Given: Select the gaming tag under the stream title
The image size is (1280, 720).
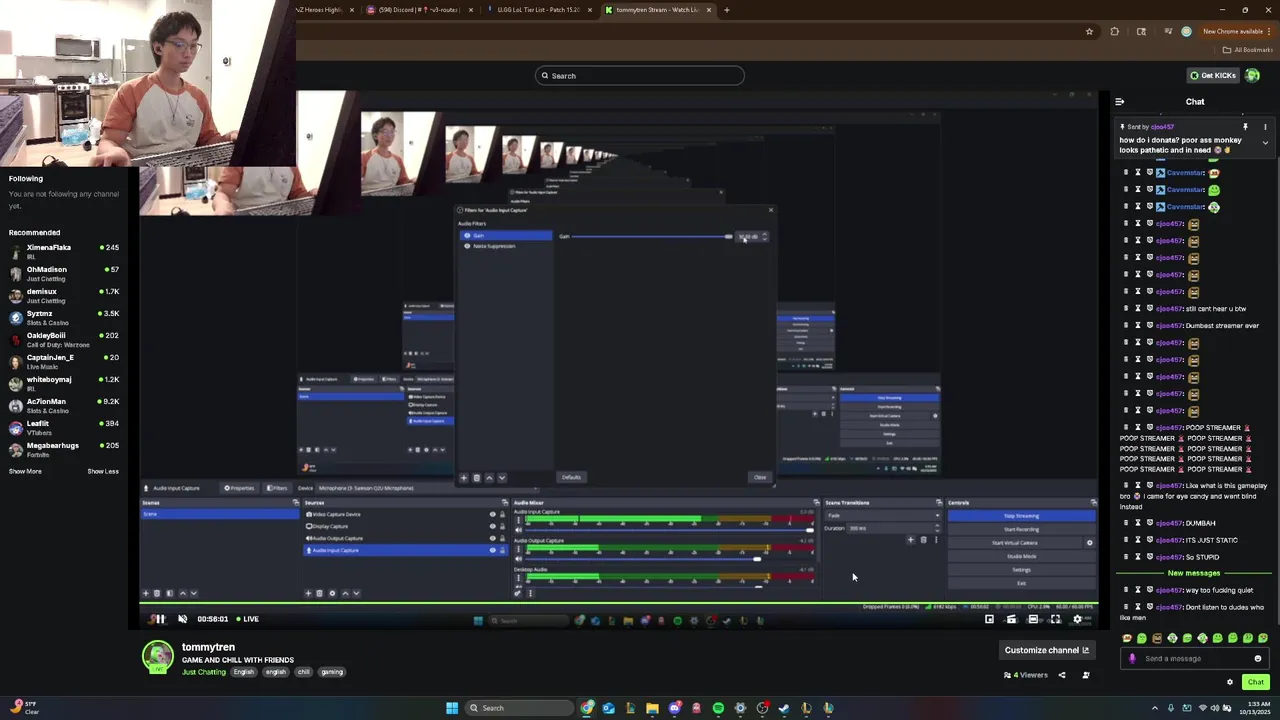Looking at the screenshot, I should tap(332, 672).
